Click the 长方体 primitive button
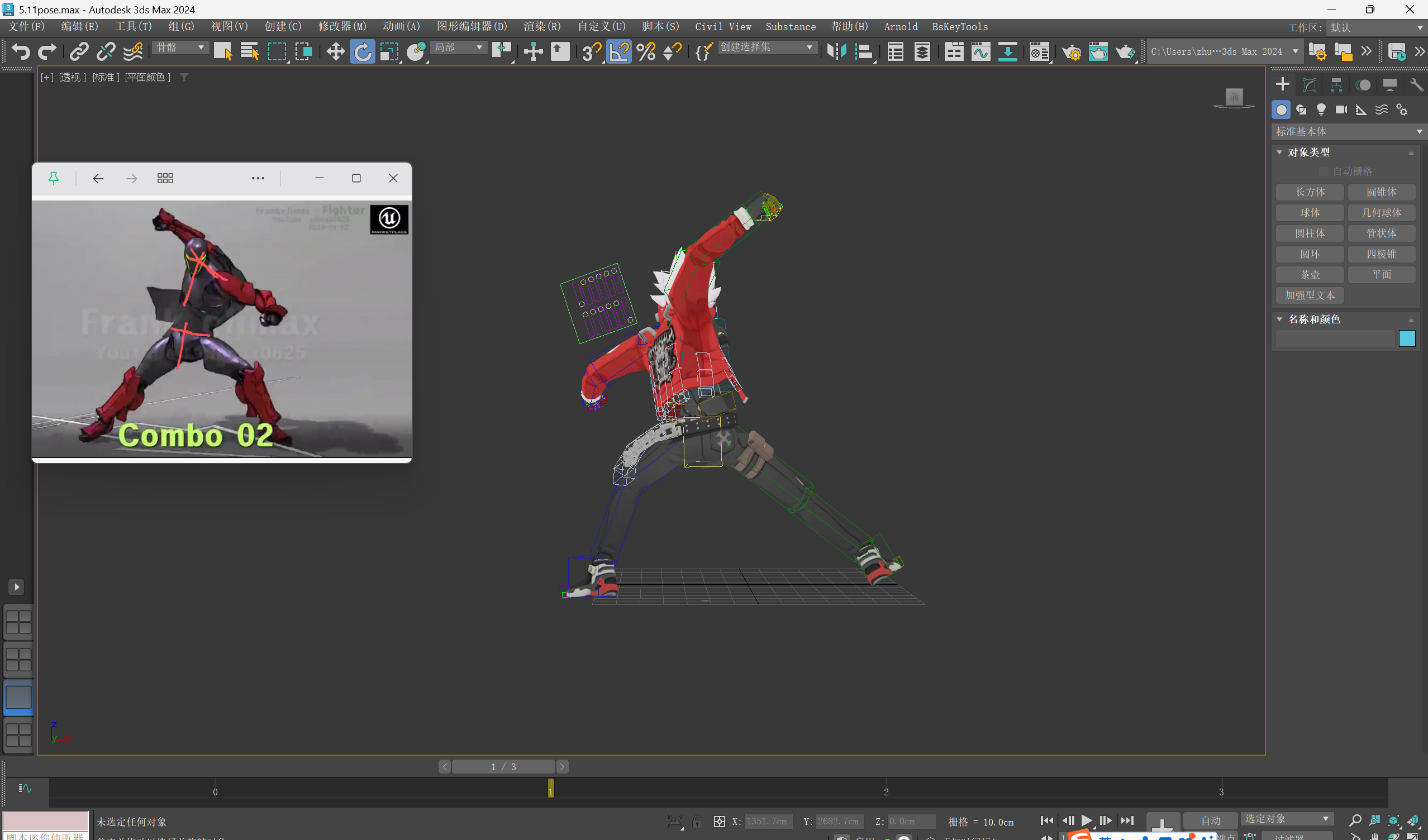 [x=1310, y=192]
